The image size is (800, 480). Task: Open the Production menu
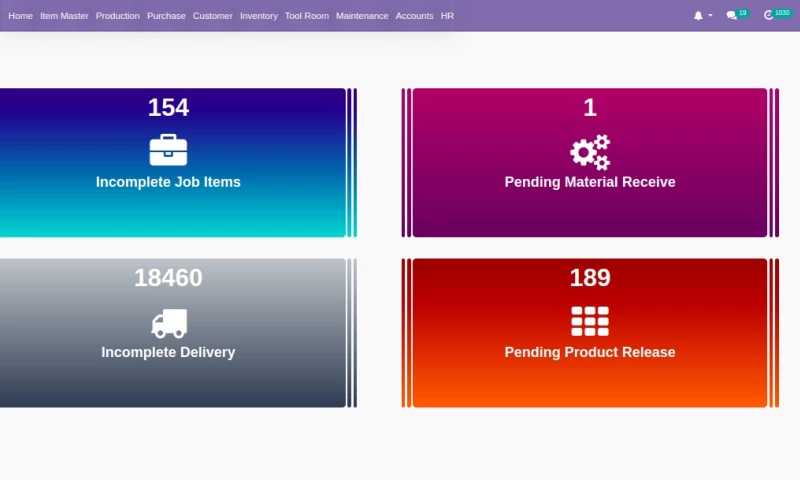(x=118, y=16)
